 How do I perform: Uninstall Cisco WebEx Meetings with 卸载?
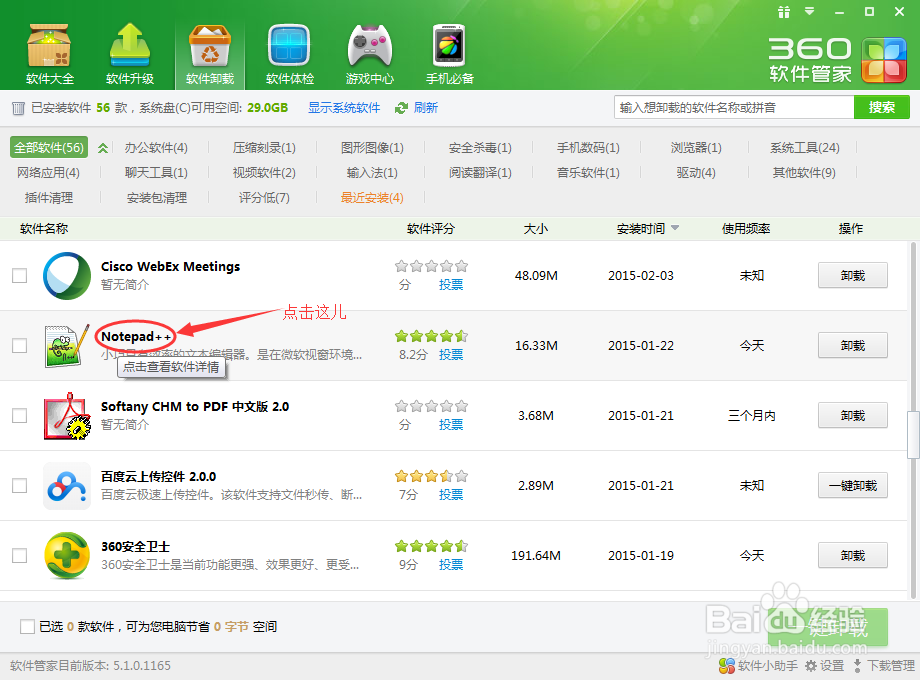[x=853, y=276]
